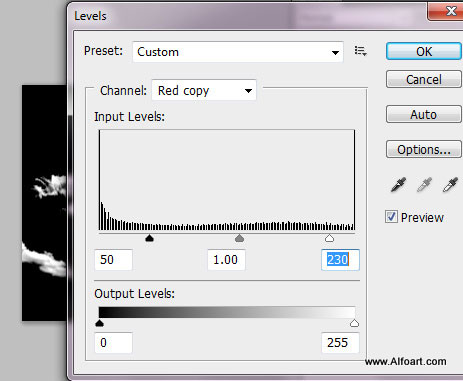Click the output levels field showing 255
463x381 pixels.
pos(340,343)
